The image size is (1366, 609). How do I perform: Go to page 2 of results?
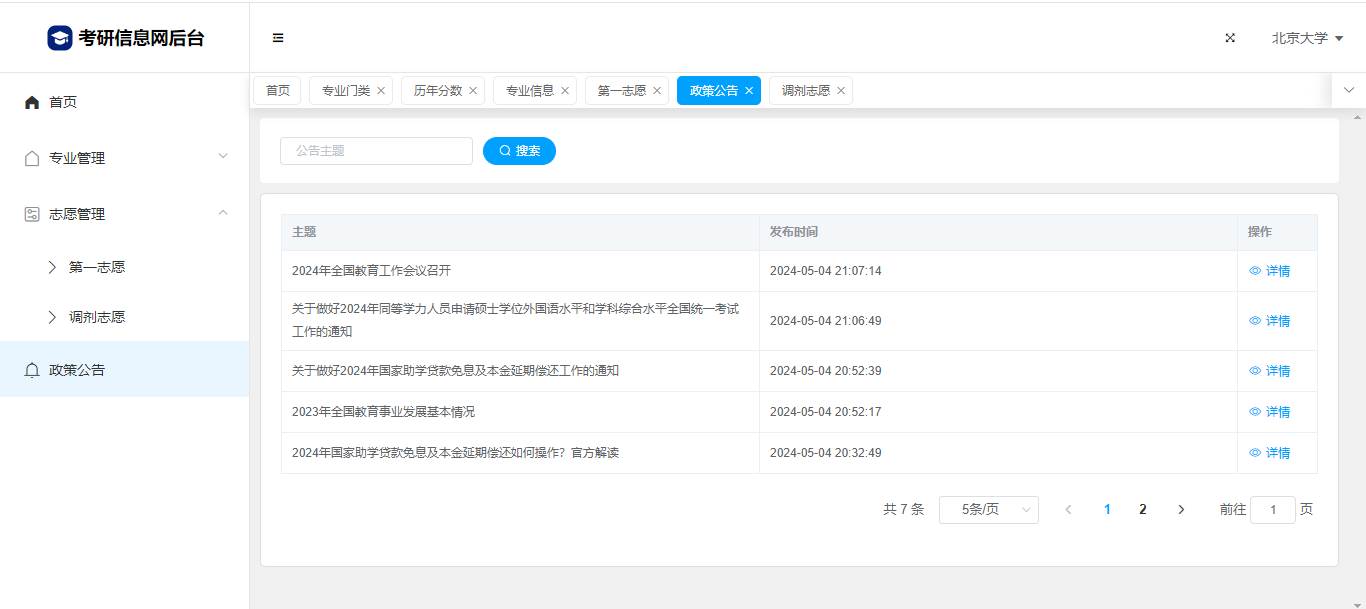click(x=1142, y=510)
